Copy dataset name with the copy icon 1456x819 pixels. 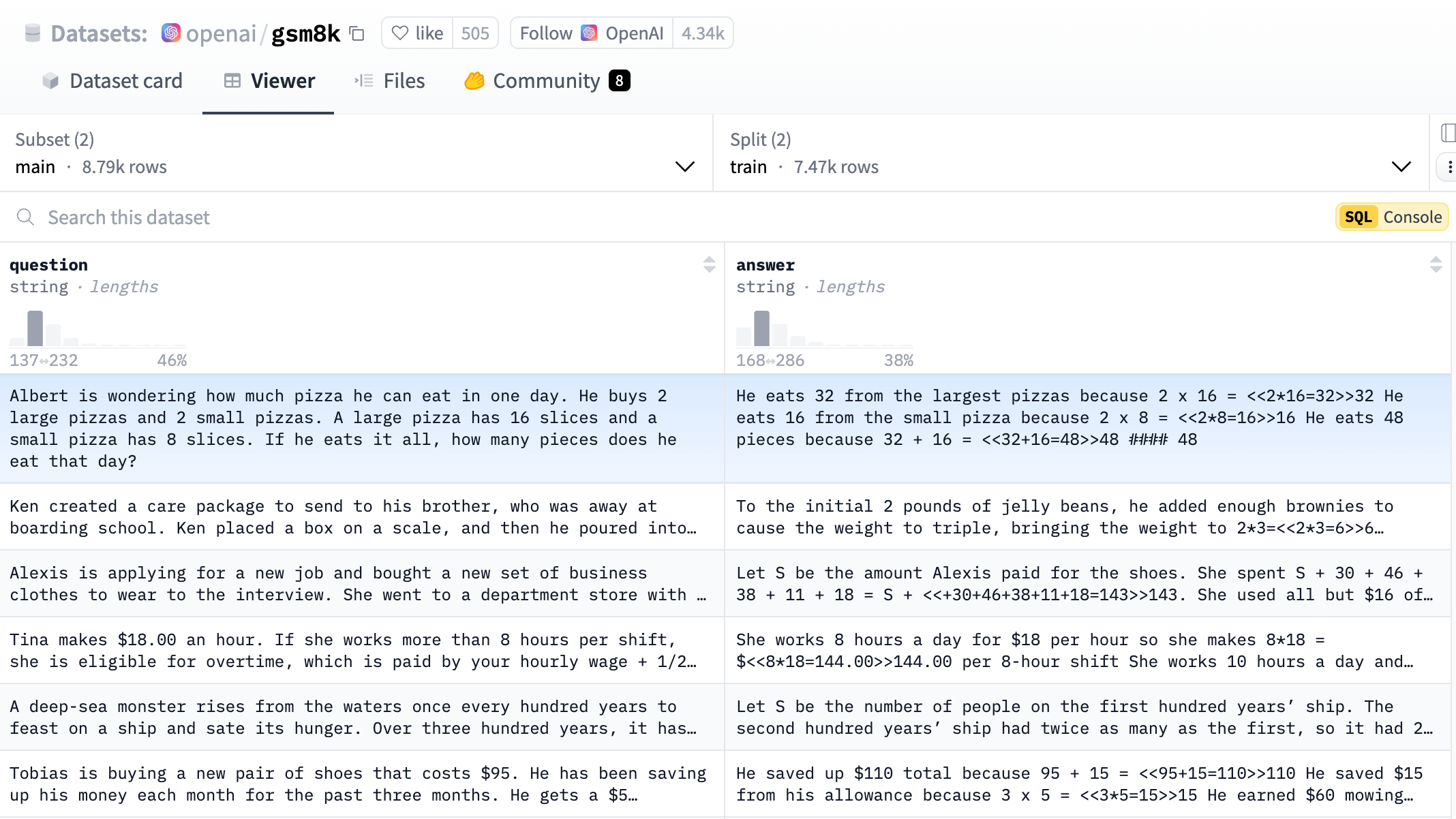tap(357, 33)
